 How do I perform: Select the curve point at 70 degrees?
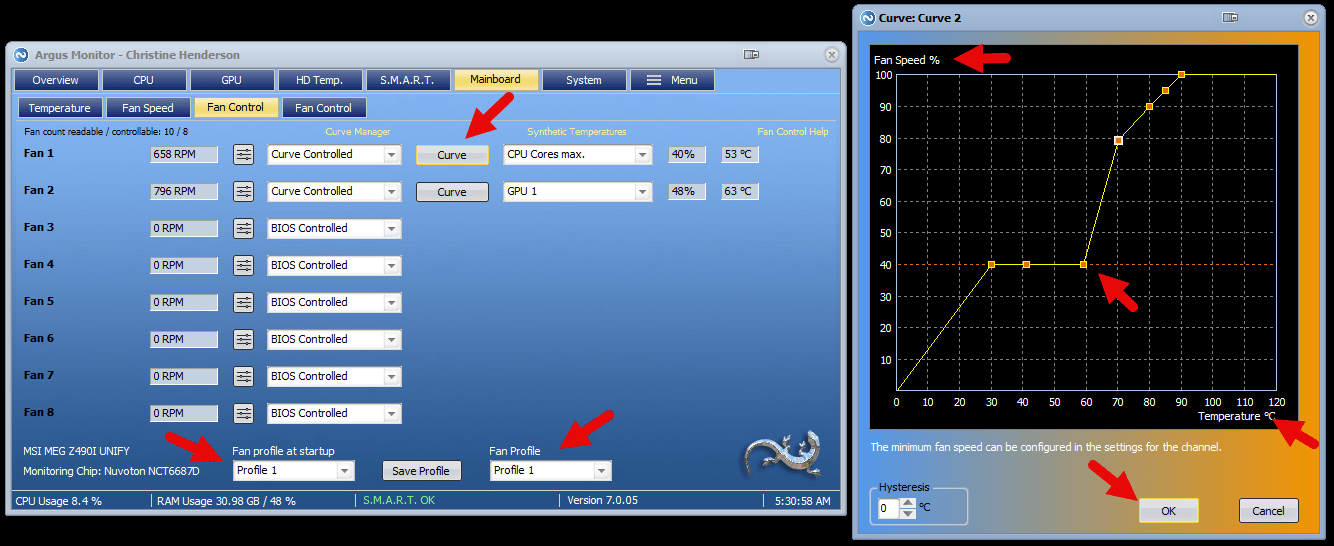coord(1118,140)
